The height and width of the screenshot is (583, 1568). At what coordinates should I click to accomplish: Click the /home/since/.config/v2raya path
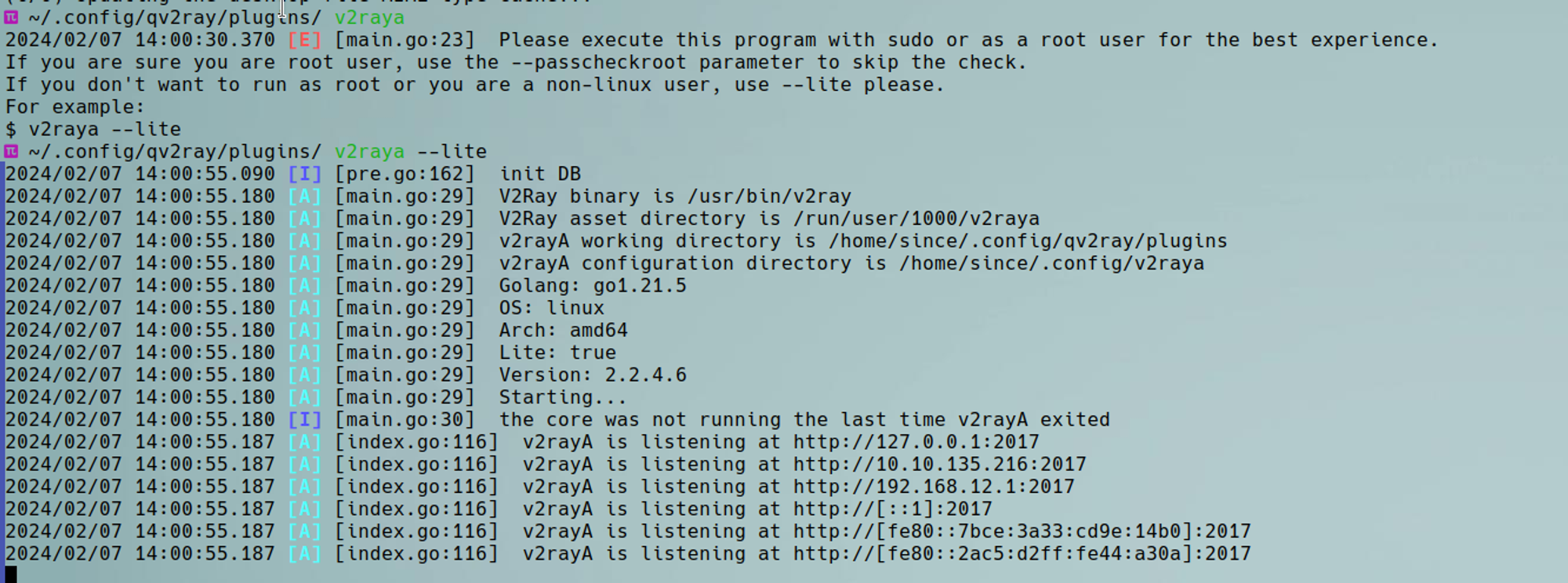pos(1051,263)
